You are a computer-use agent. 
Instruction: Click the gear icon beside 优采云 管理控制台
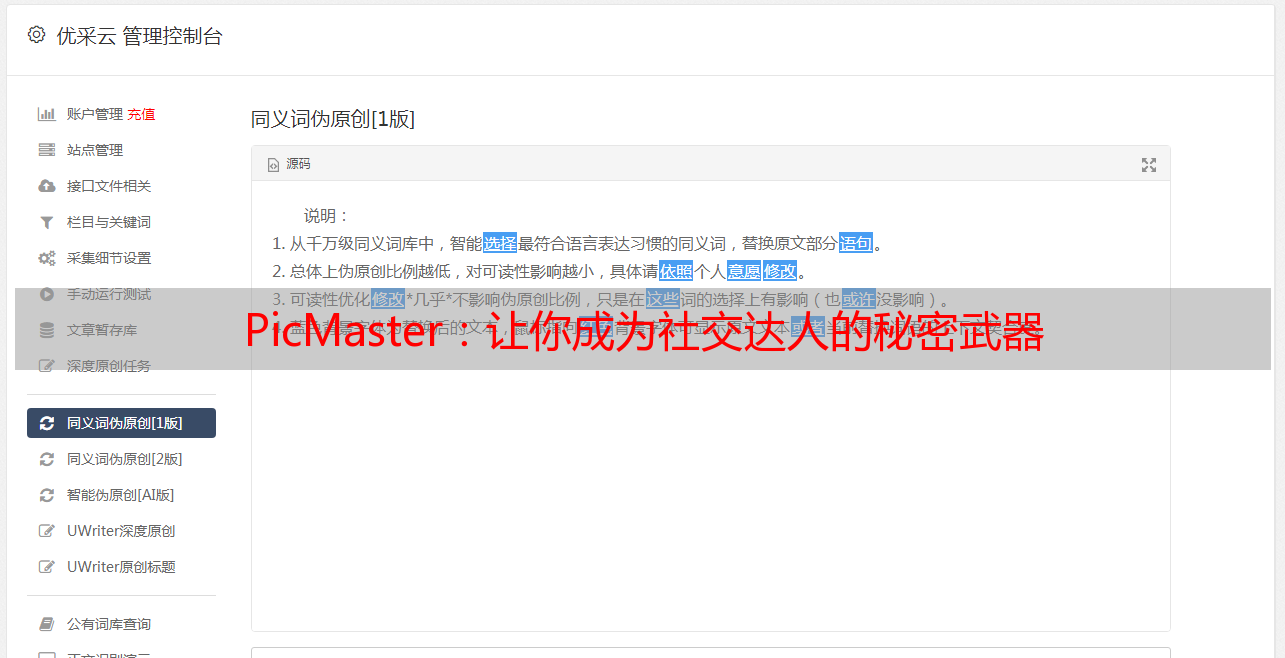pos(37,35)
